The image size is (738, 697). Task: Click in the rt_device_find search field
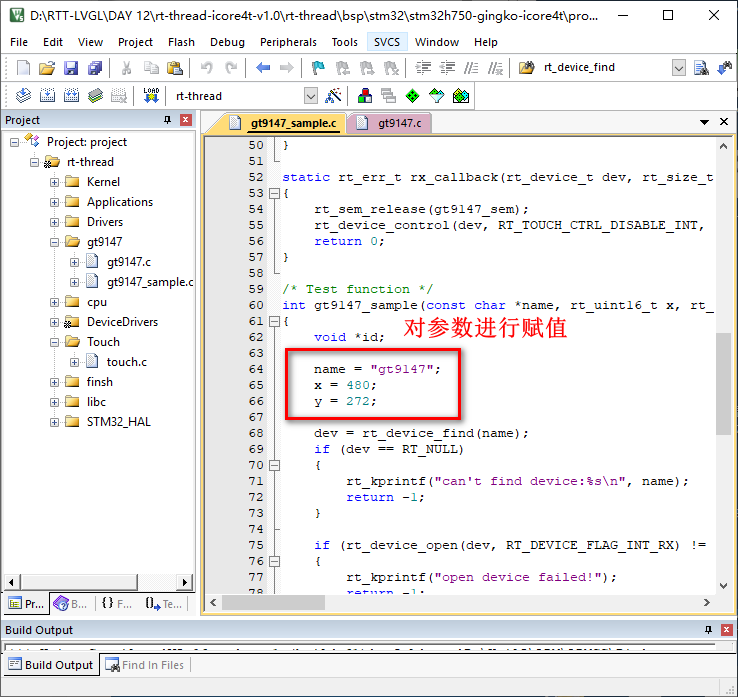(602, 68)
